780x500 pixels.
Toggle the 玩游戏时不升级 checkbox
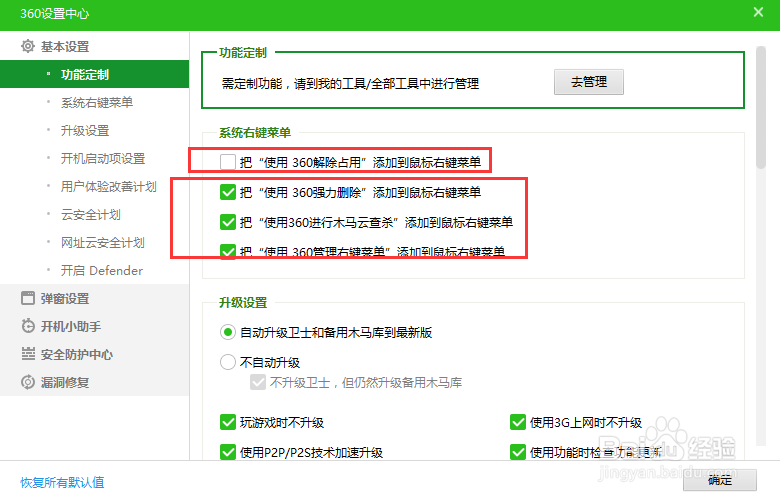(228, 422)
